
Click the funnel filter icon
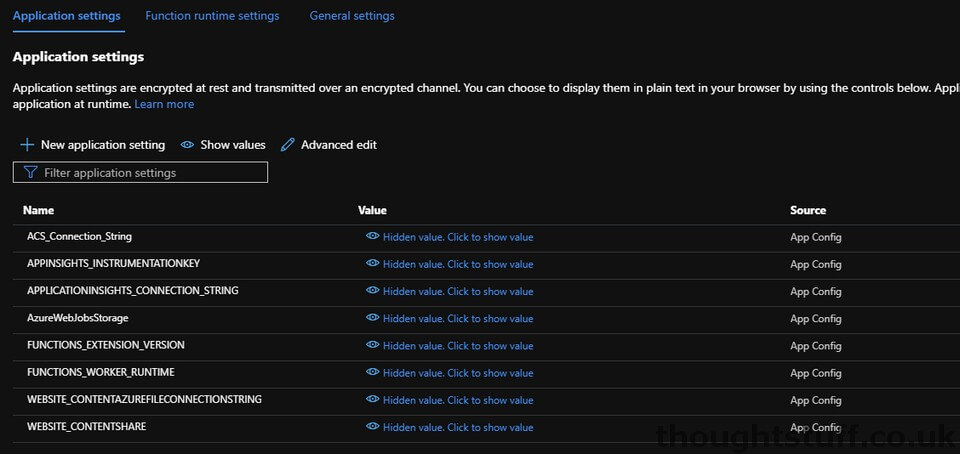click(x=31, y=173)
